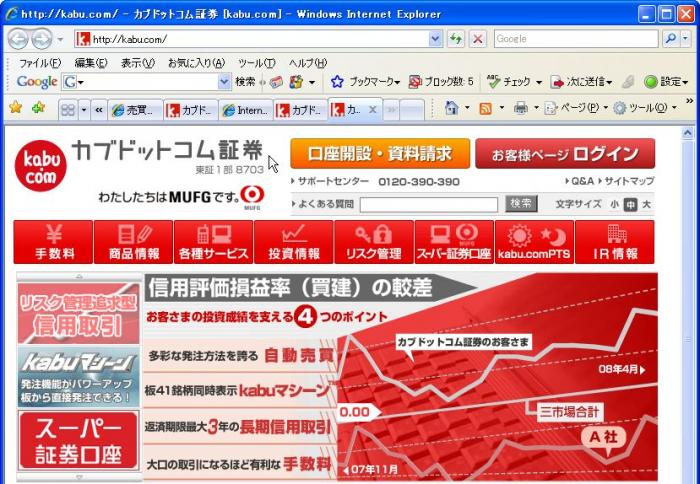
Task: Open the チェック dropdown arrow
Action: (538, 83)
